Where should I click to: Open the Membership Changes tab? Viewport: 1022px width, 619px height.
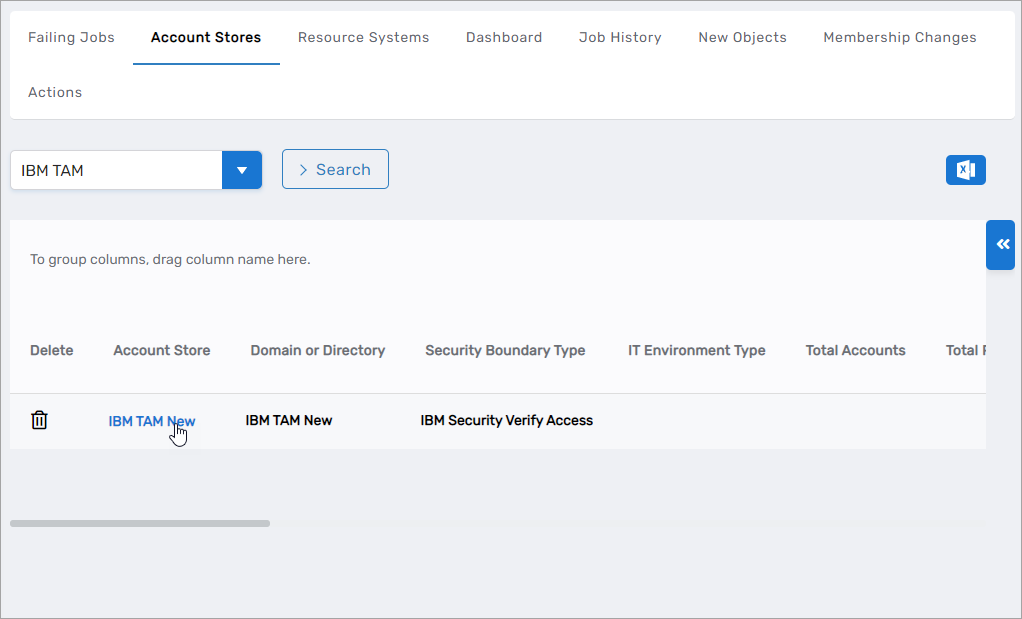click(900, 37)
